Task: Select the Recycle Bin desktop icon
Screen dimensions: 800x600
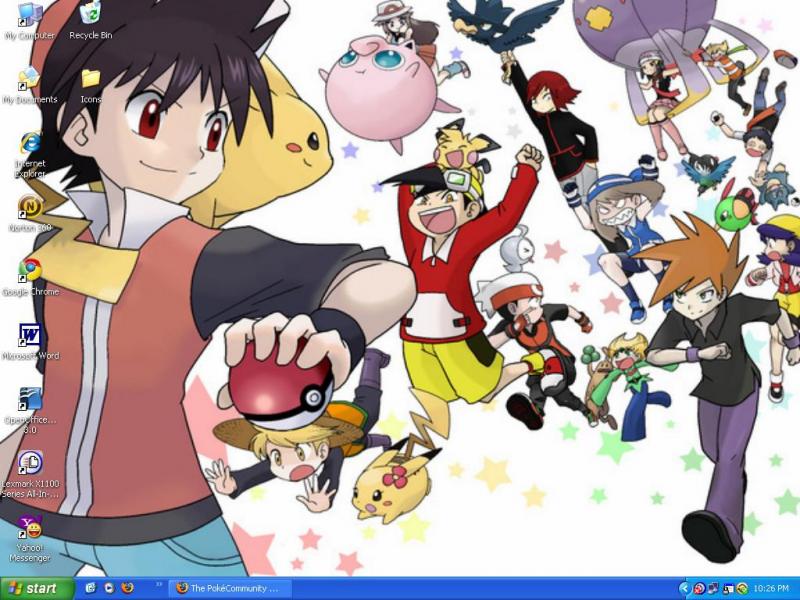Action: coord(90,21)
